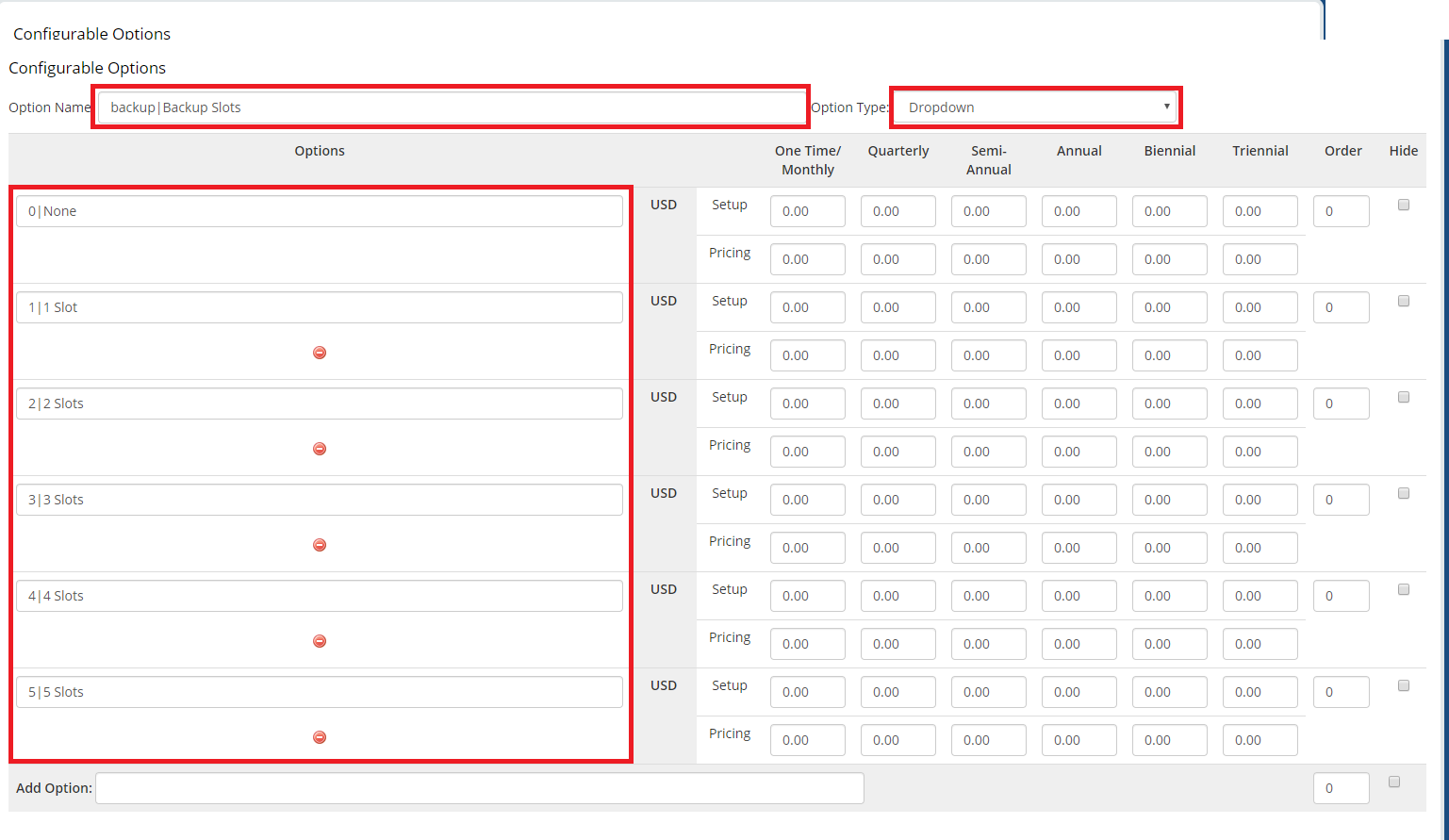Click the 'Biennial' column header
1449x840 pixels.
tap(1170, 151)
